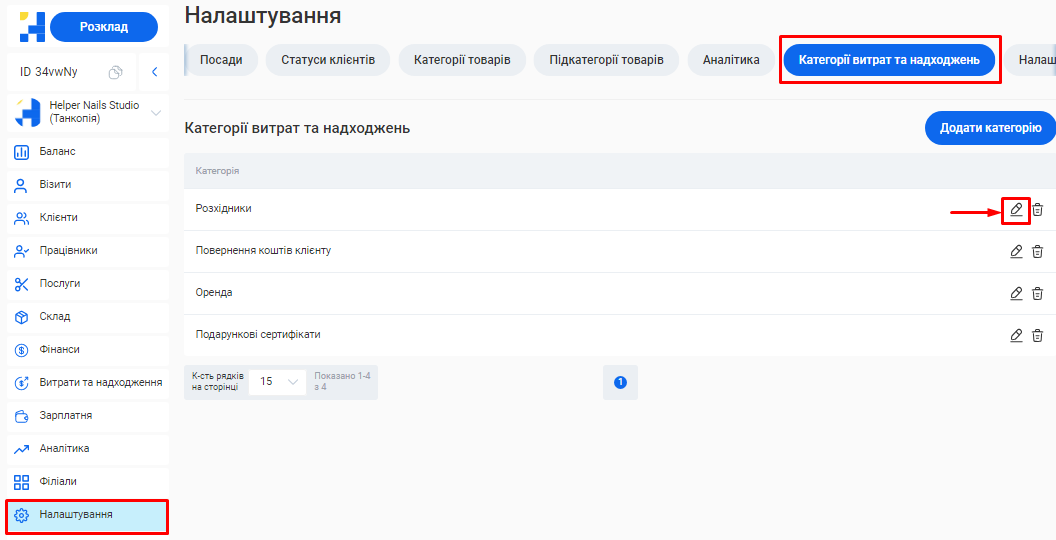The width and height of the screenshot is (1056, 540).
Task: Edit the Подарункові сертифікати category
Action: [1016, 336]
